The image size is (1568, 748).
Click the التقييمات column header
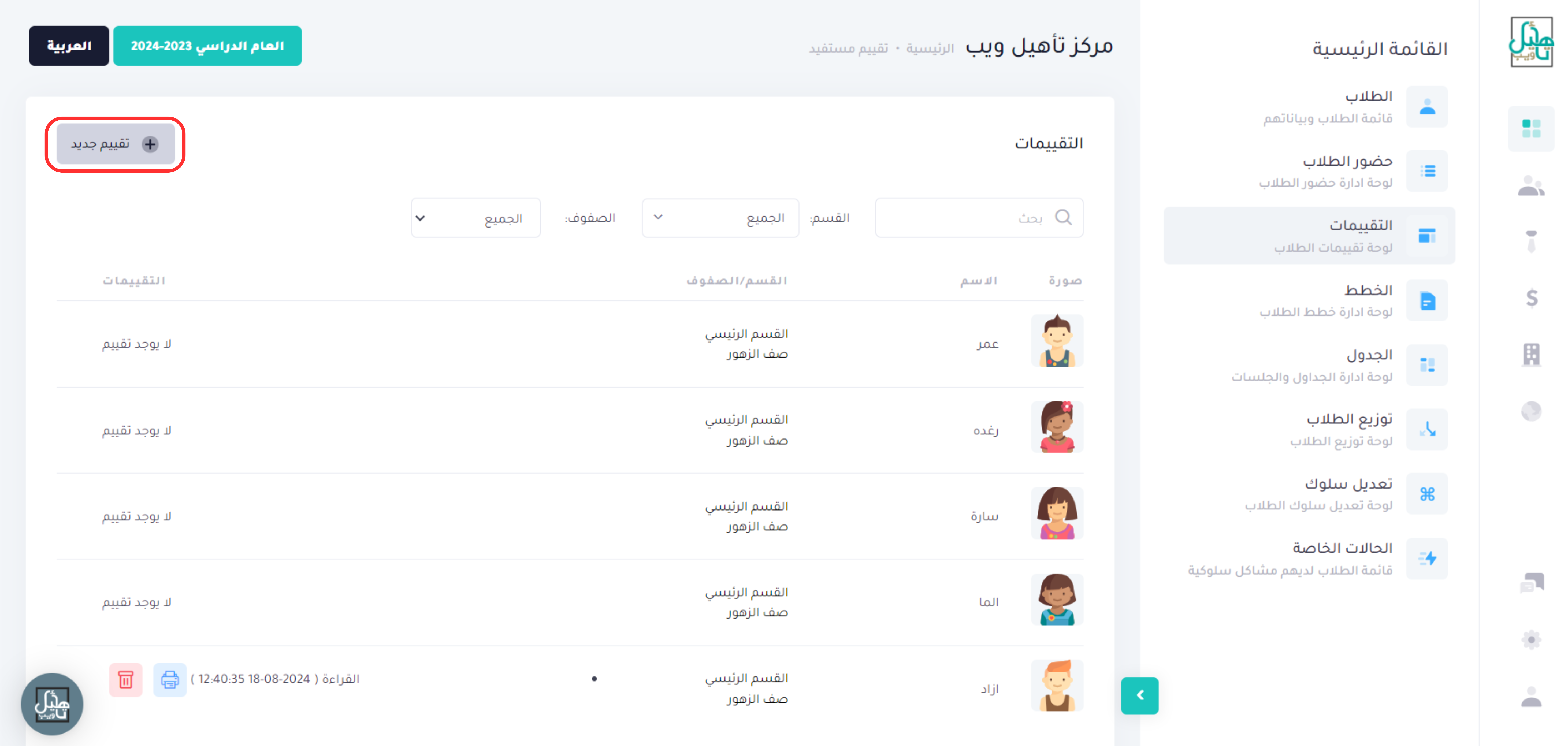coord(134,281)
